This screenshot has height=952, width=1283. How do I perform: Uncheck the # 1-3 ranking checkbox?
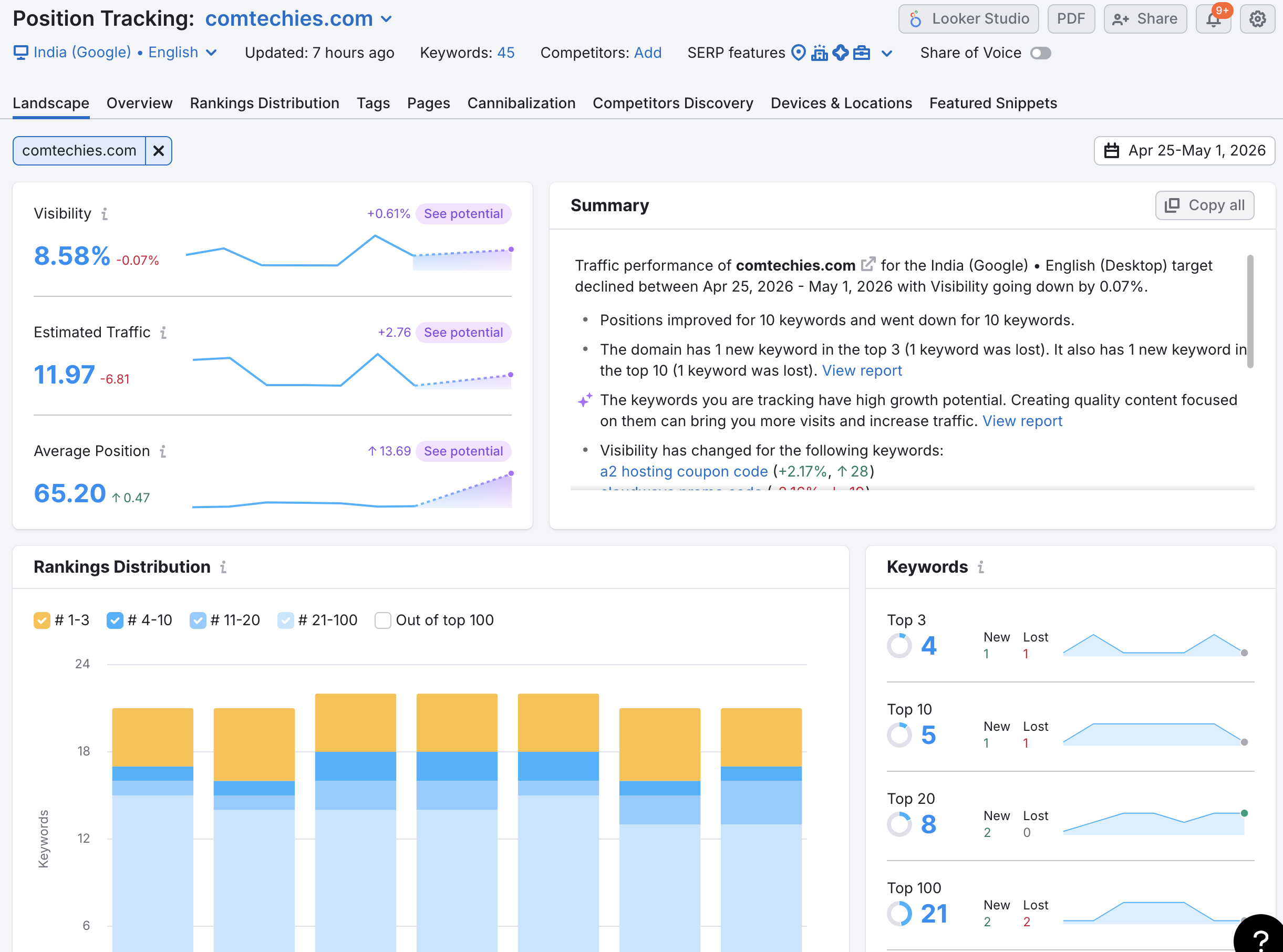coord(42,620)
